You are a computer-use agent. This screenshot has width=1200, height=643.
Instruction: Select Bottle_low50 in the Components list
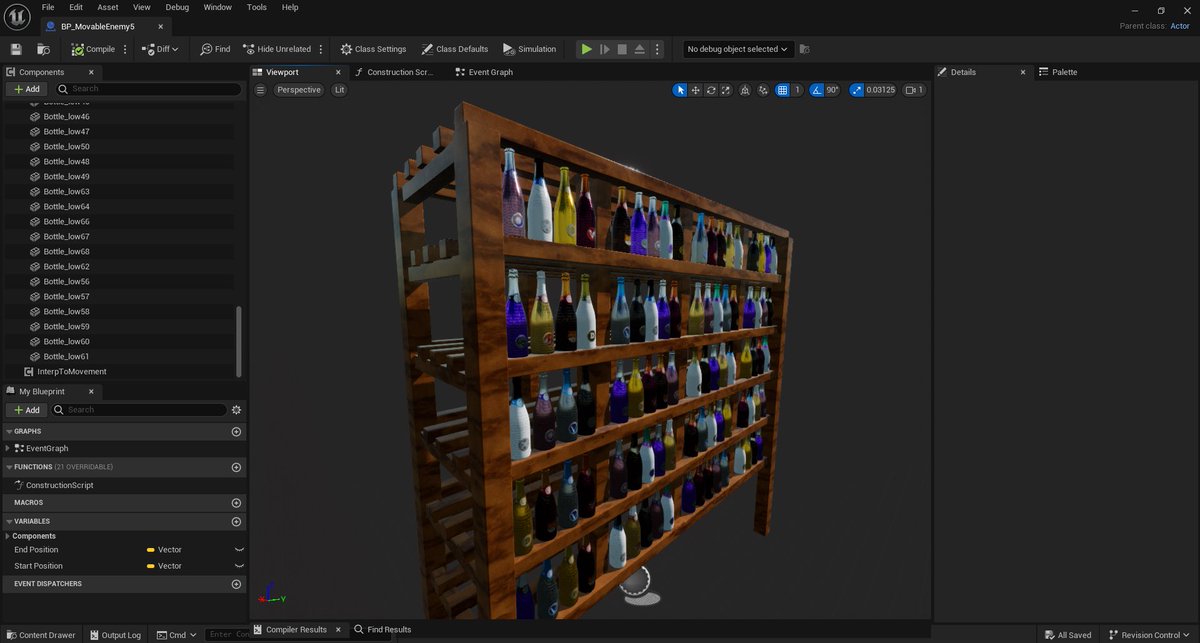click(x=66, y=146)
